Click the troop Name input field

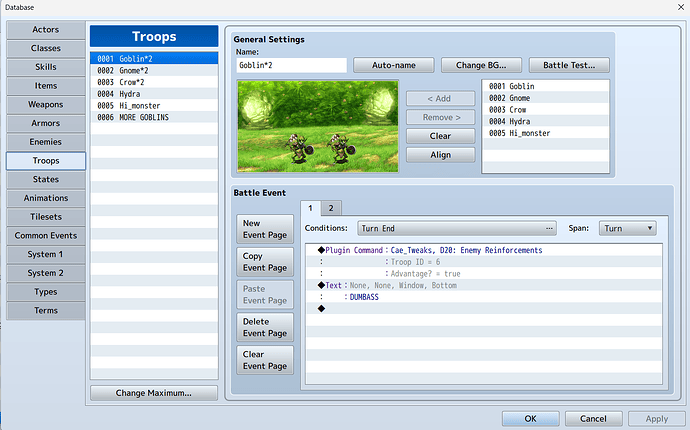[x=291, y=65]
